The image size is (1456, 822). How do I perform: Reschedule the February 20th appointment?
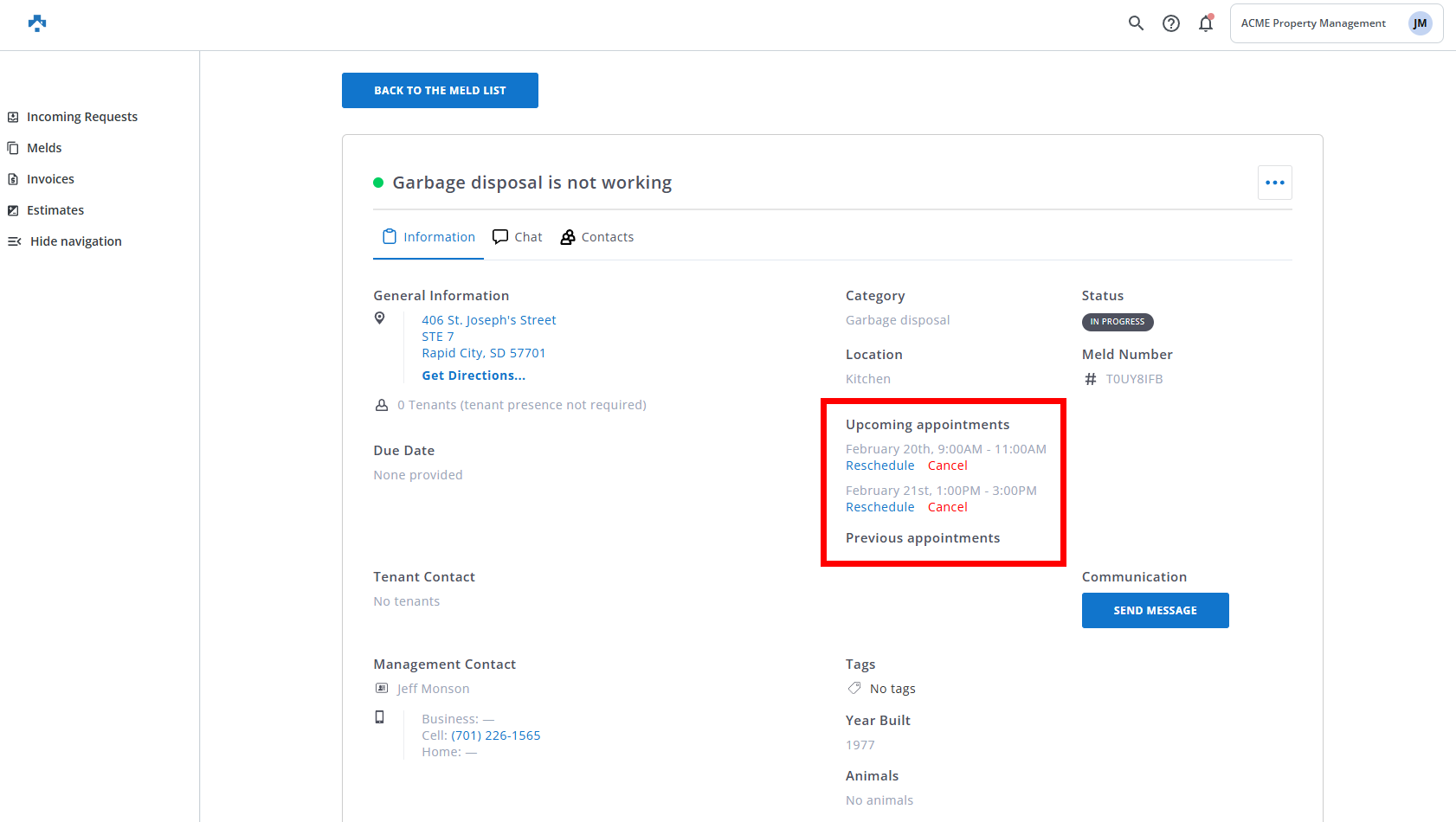click(879, 466)
